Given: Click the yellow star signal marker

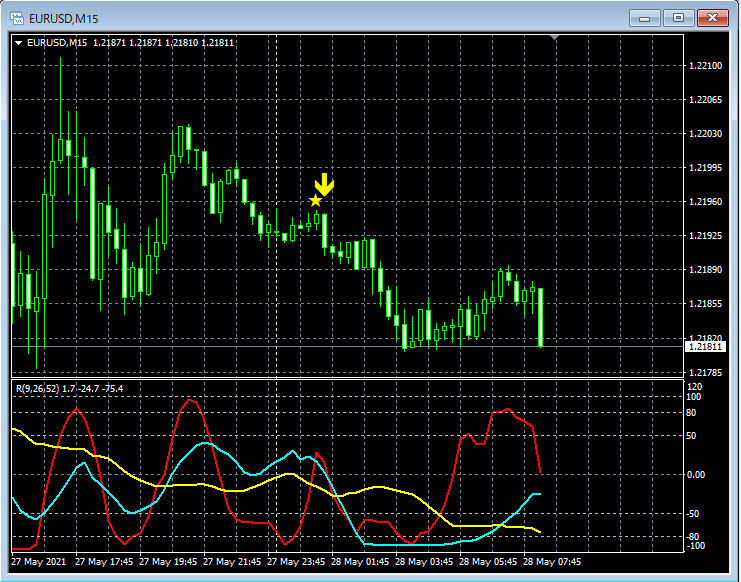Looking at the screenshot, I should [x=315, y=201].
